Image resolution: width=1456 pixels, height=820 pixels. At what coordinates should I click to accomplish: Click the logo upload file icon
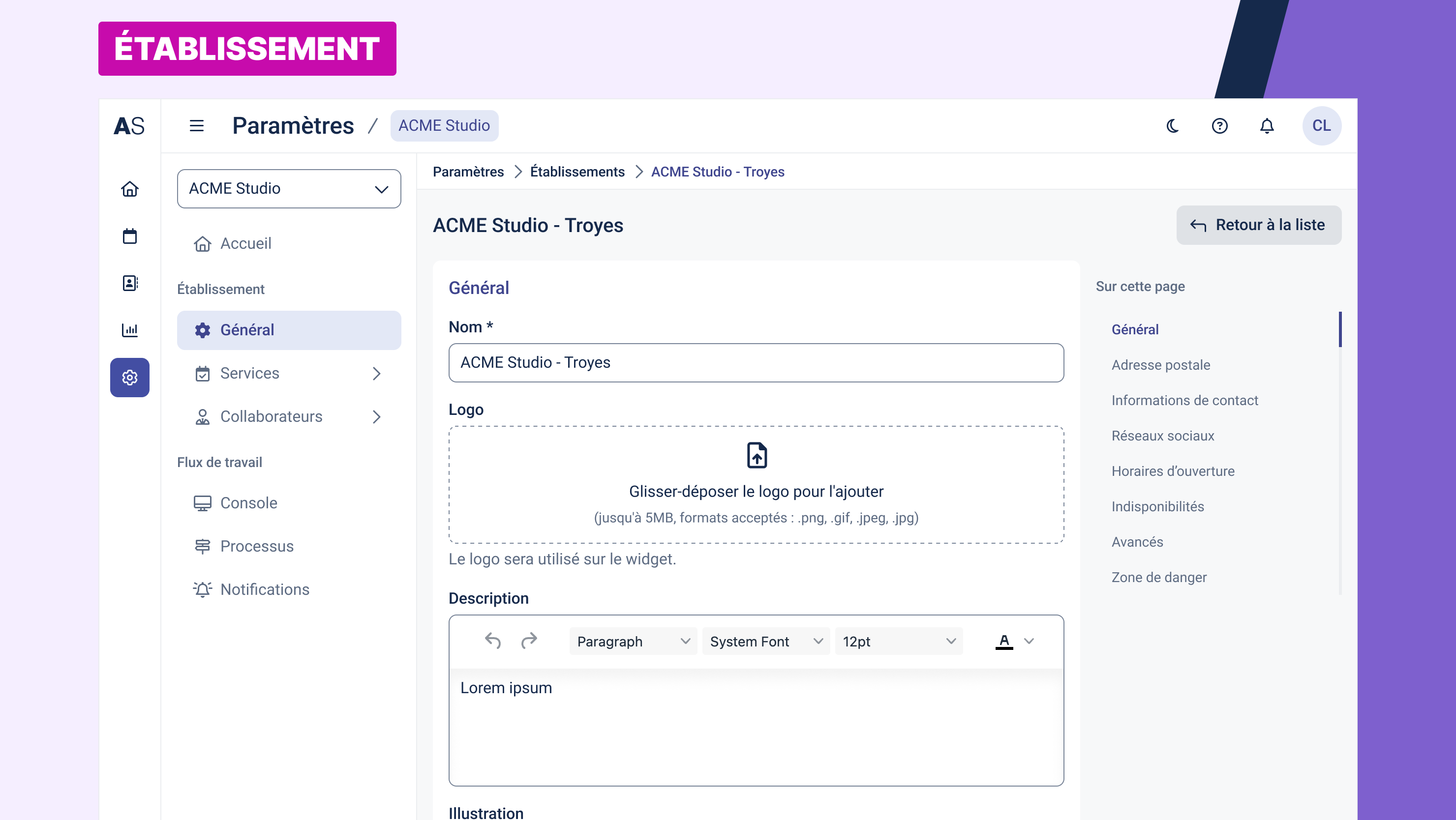coord(756,455)
